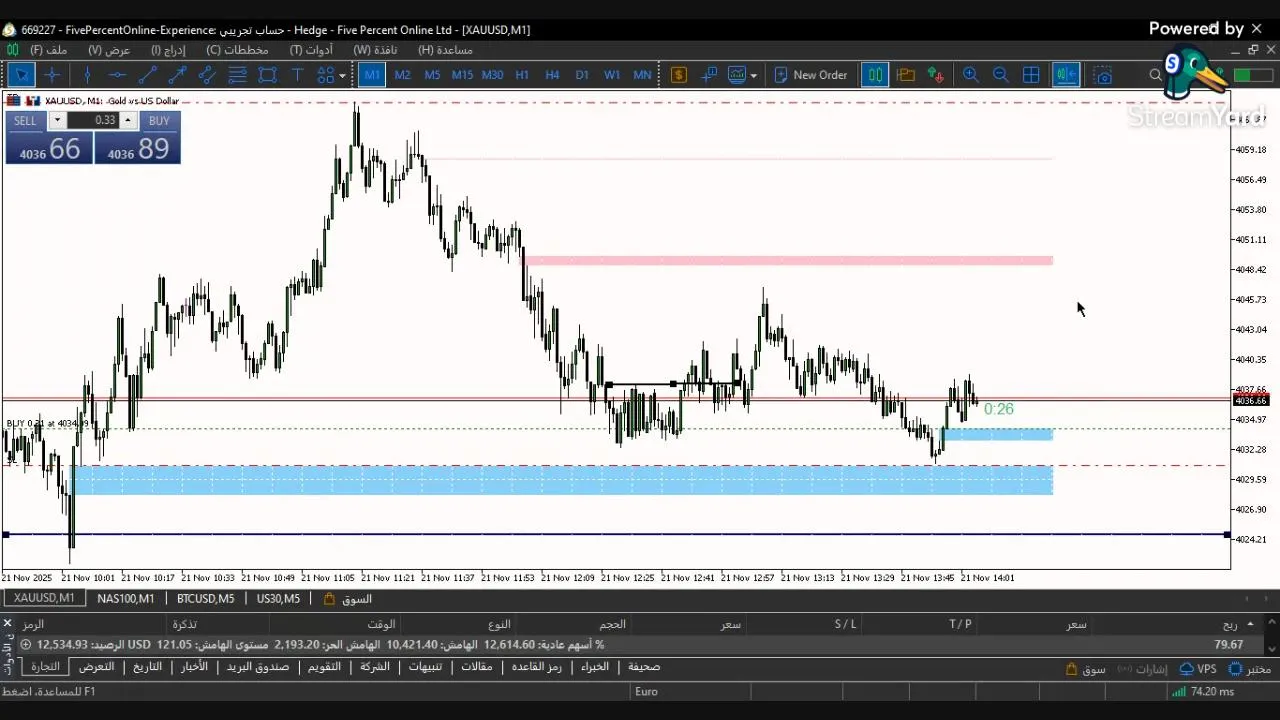Click the BUY 4036.89 button

138,148
